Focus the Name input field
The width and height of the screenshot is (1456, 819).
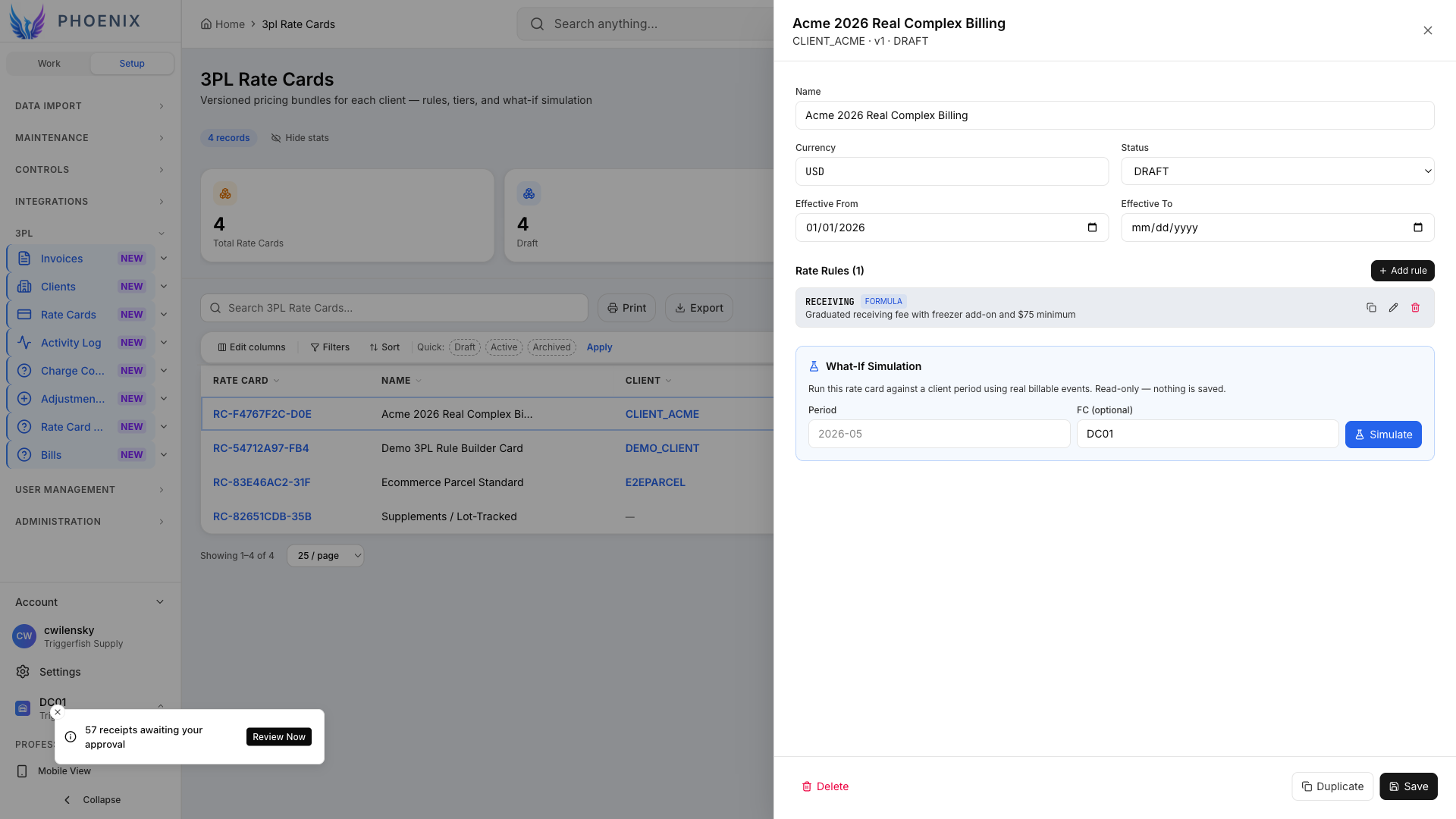tap(1115, 115)
